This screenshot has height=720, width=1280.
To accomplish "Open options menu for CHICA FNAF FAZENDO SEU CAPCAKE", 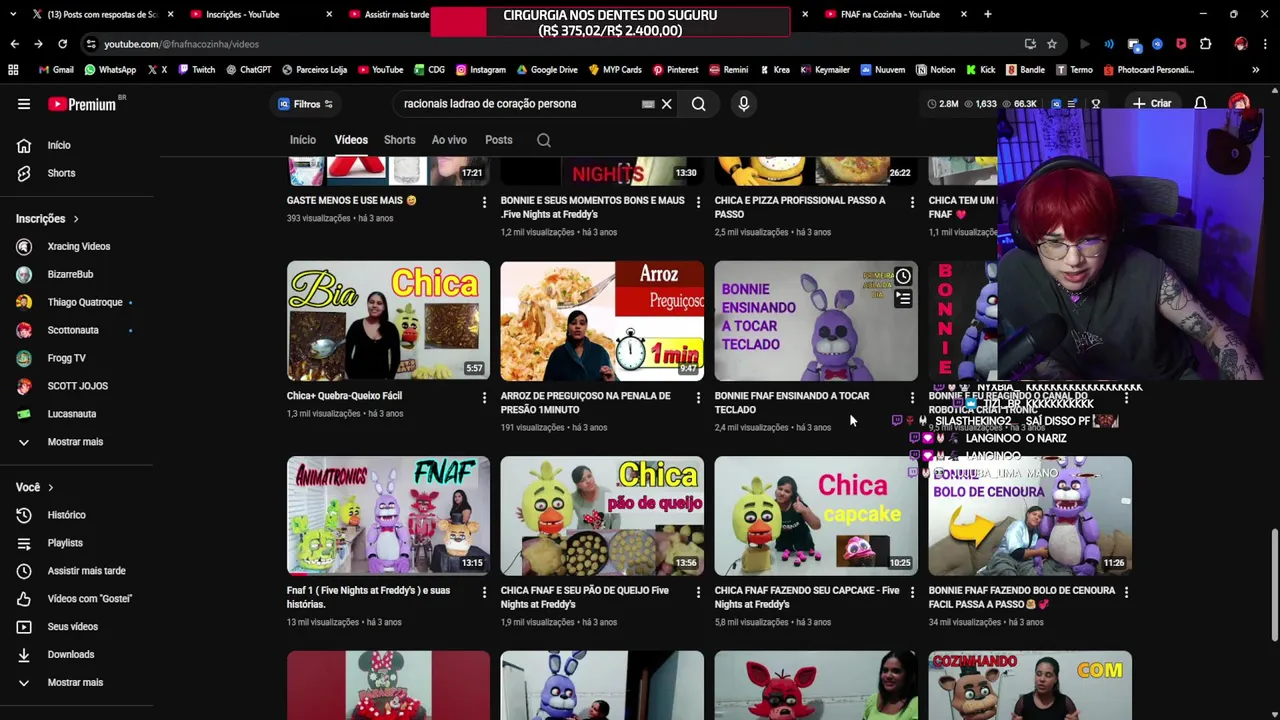I will [912, 592].
